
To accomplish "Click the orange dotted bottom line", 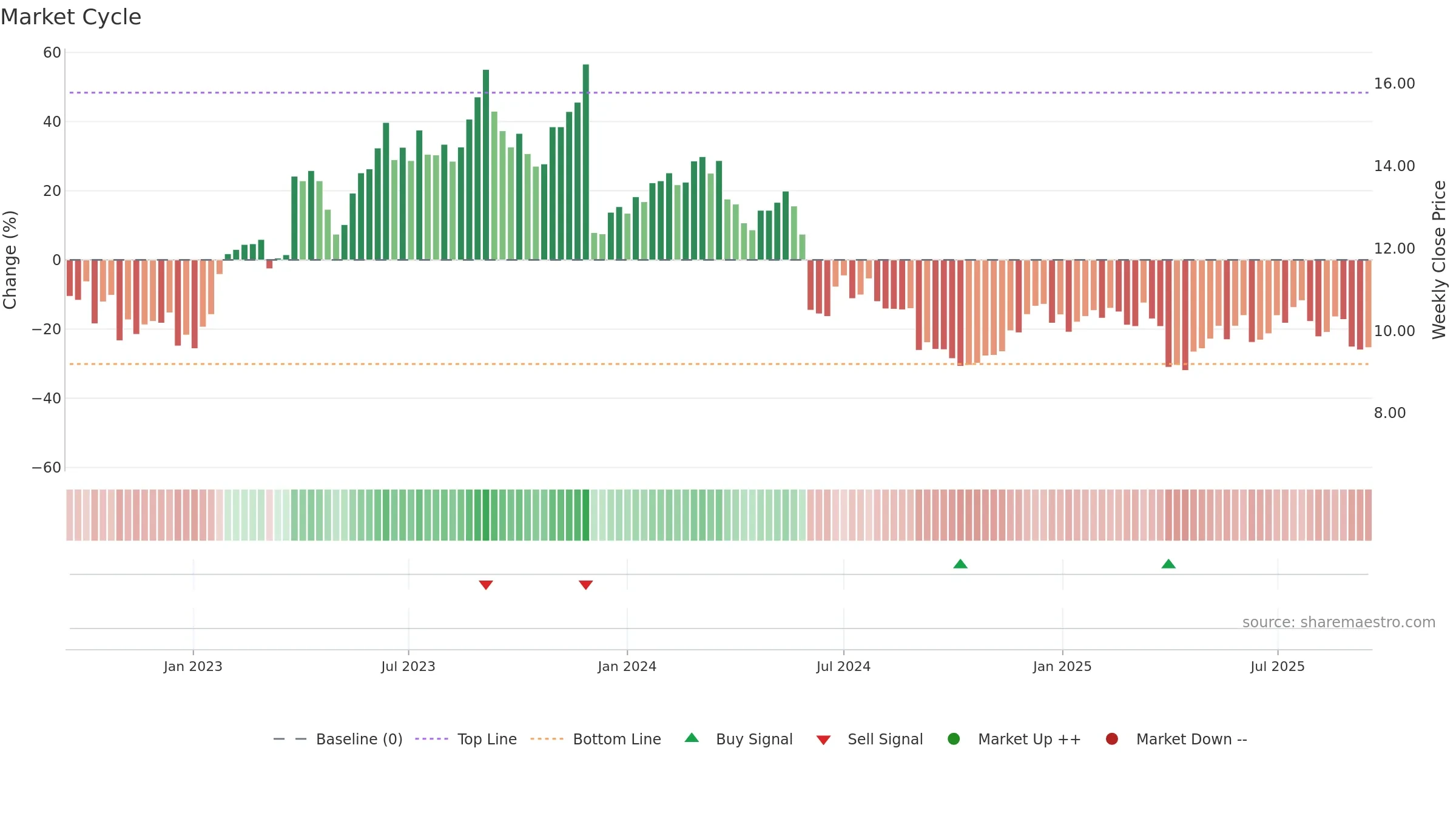I will click(719, 364).
